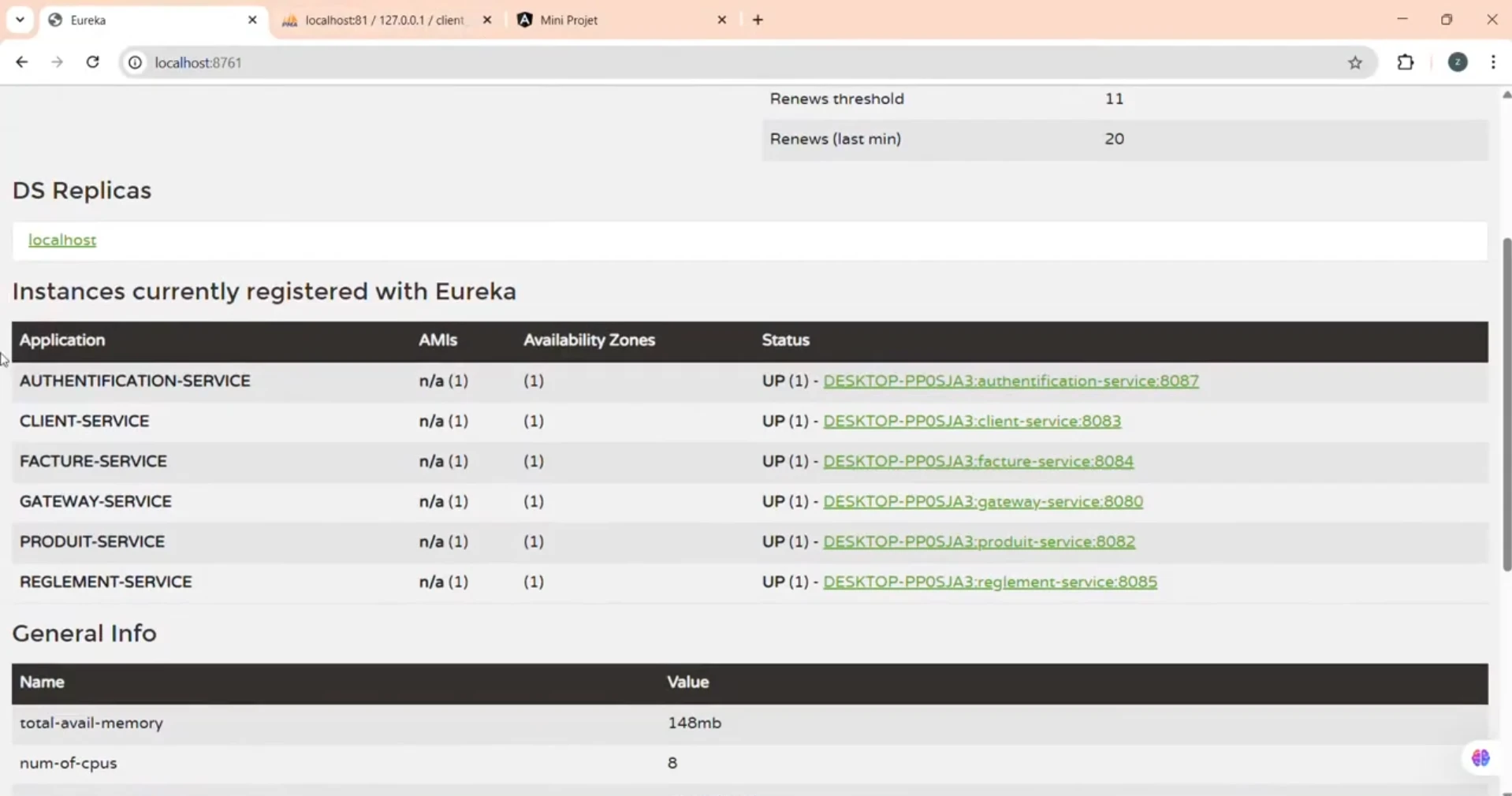Open site information via the info icon
This screenshot has height=796, width=1512.
click(135, 63)
